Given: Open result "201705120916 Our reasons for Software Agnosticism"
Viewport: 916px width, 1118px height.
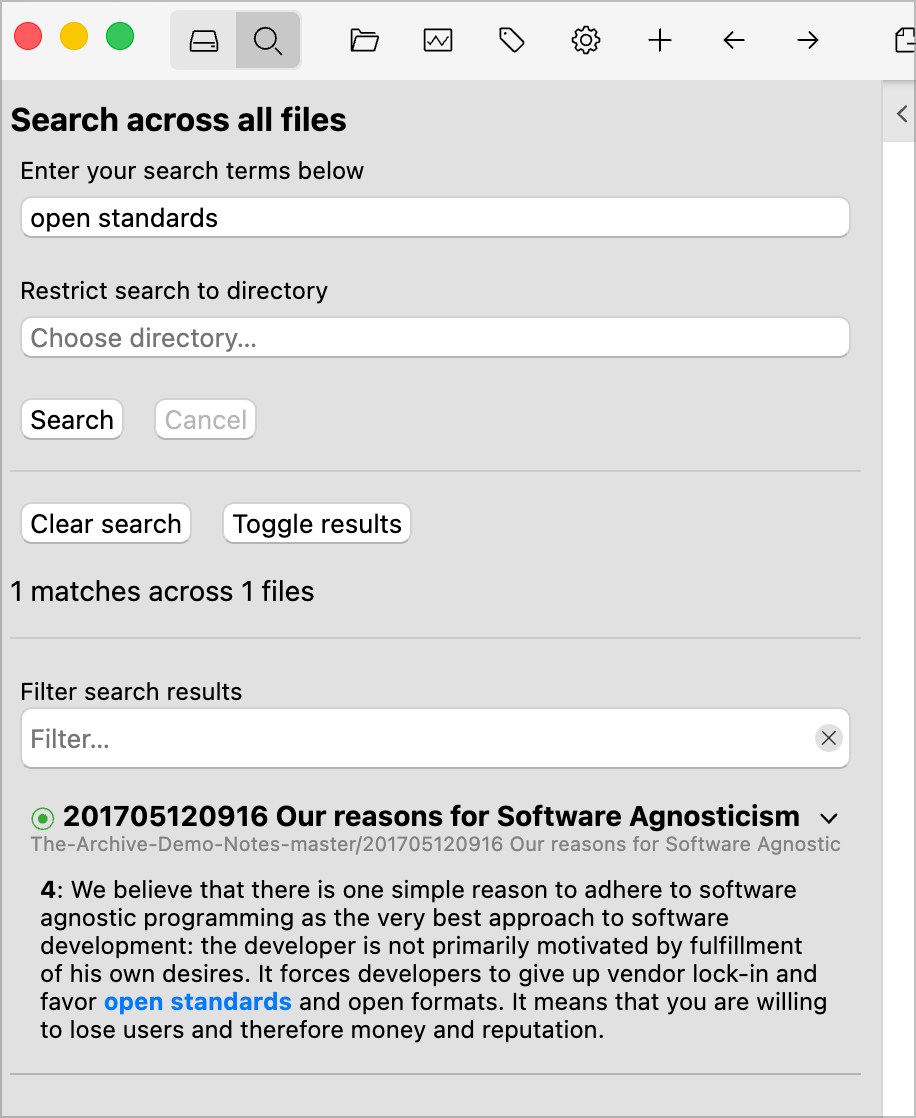Looking at the screenshot, I should pyautogui.click(x=431, y=817).
